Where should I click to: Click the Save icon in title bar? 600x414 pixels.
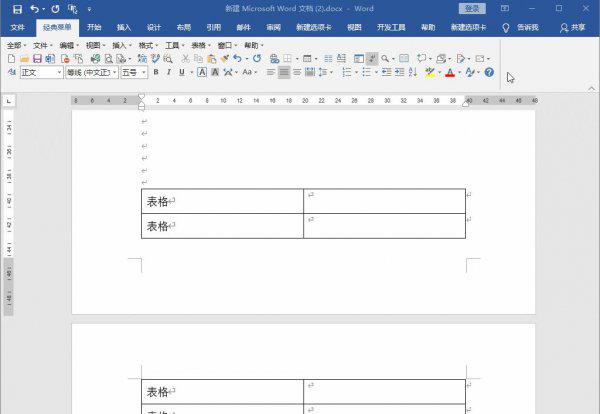tap(17, 9)
